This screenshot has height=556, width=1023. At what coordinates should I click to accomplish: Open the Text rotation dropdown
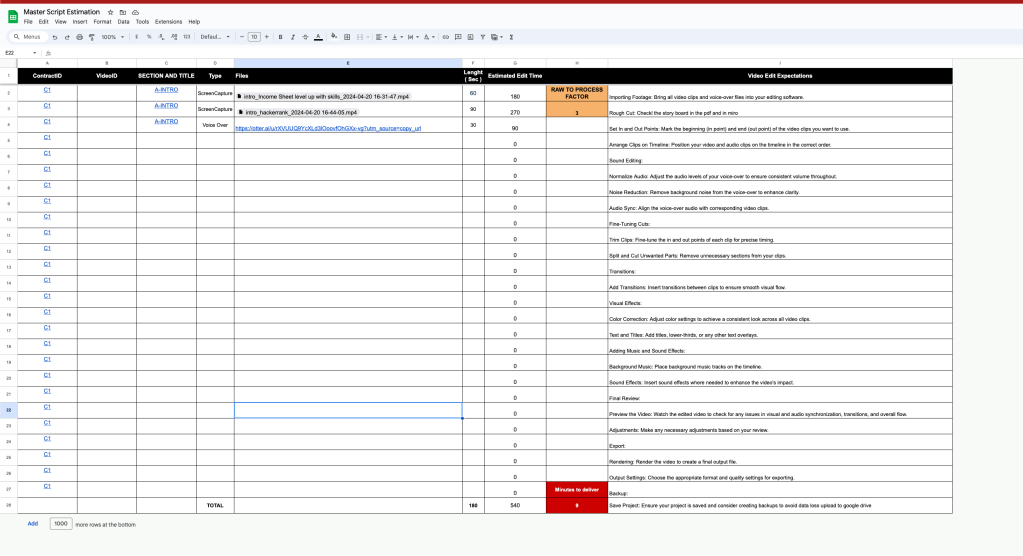pos(429,37)
